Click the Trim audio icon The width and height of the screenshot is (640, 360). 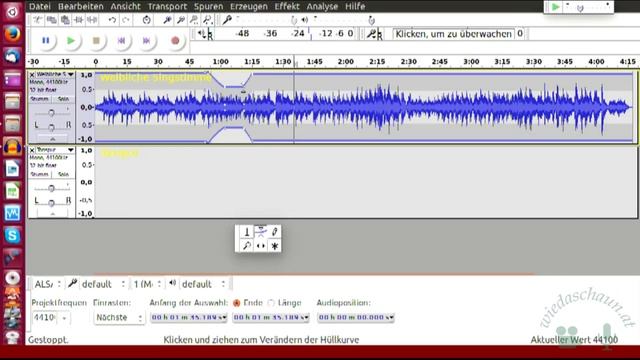point(79,20)
